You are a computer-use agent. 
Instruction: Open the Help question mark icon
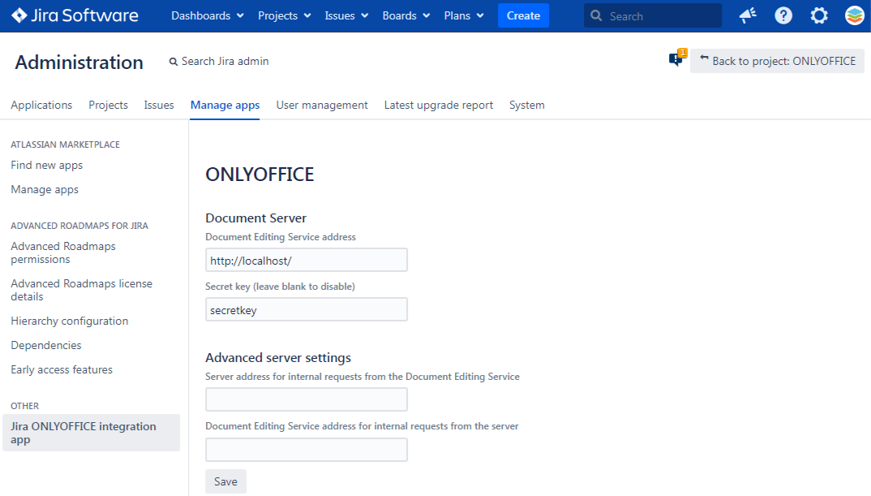coord(783,16)
